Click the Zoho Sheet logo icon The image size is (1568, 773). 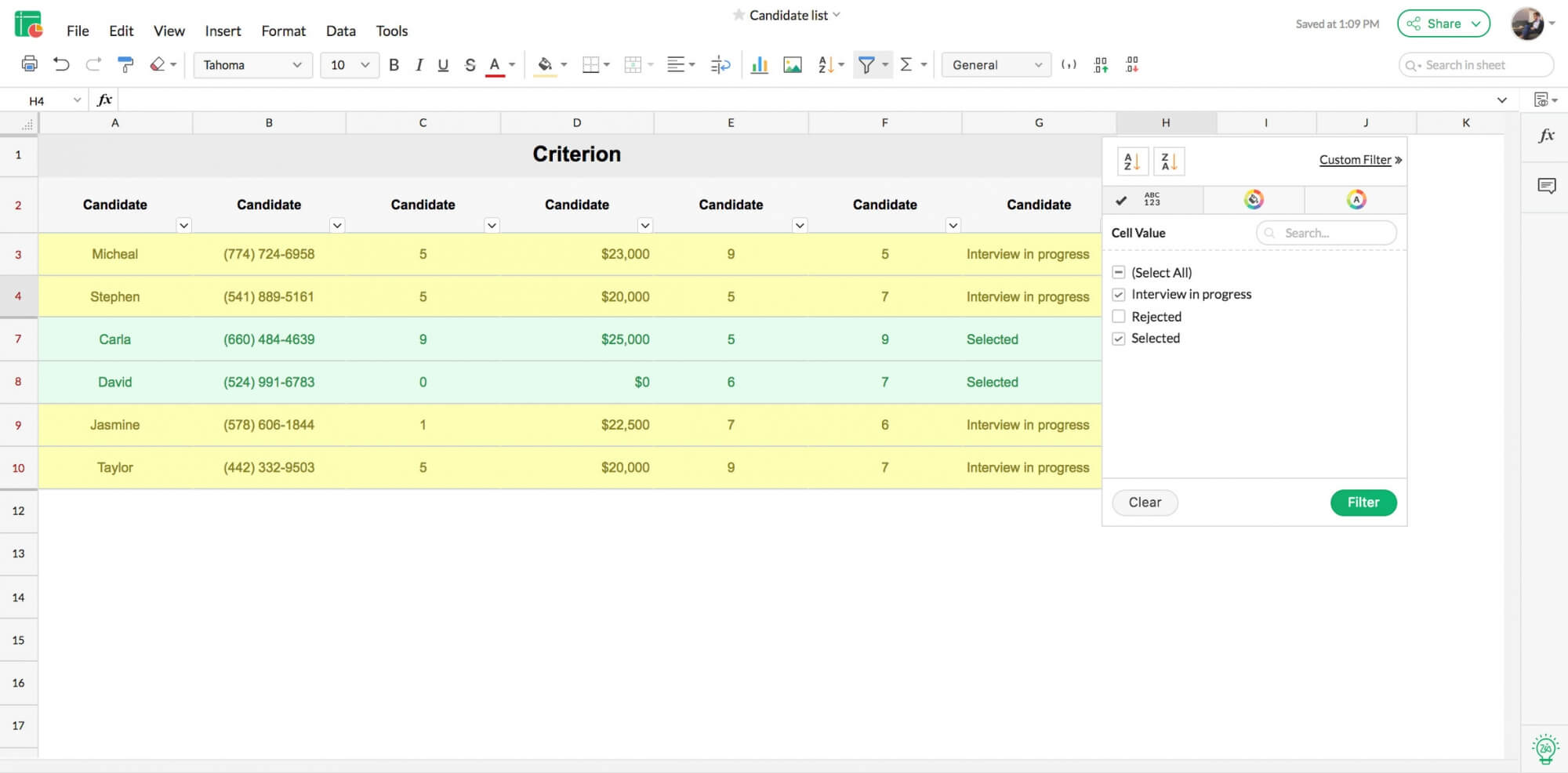tap(29, 24)
